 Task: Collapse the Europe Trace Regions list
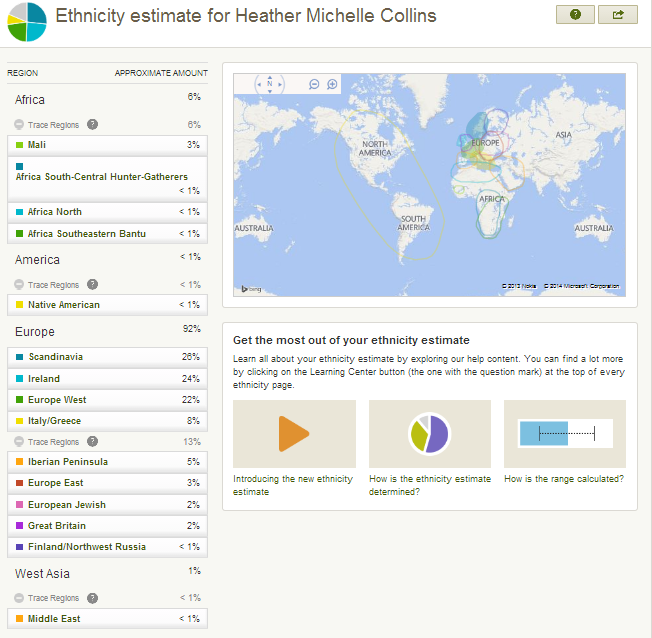click(x=19, y=442)
